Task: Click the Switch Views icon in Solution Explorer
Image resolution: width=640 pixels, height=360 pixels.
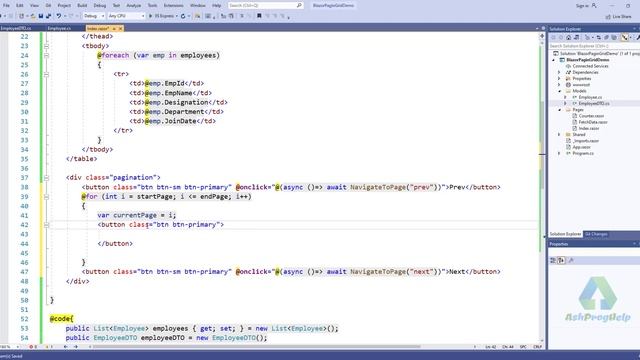Action: tap(576, 38)
